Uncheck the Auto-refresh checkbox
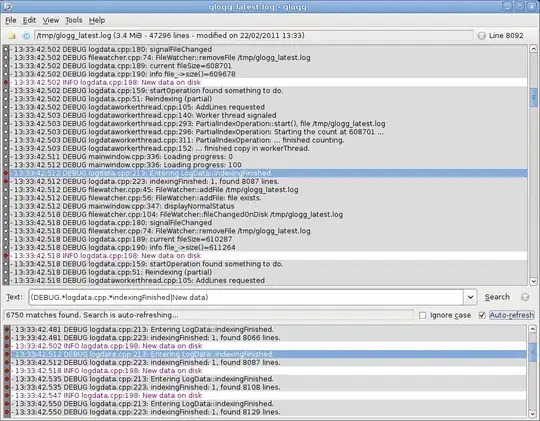This screenshot has height=421, width=540. (x=482, y=315)
